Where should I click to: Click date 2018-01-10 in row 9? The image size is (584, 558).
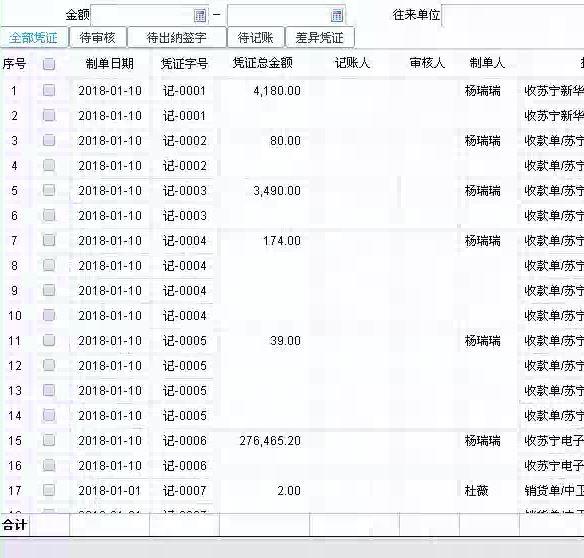click(x=110, y=291)
